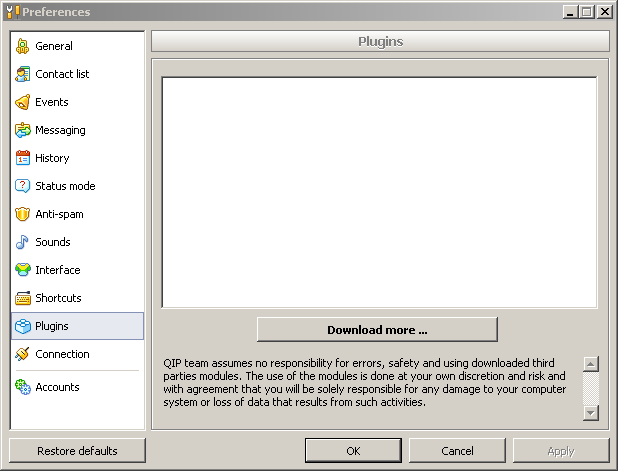This screenshot has width=618, height=471.
Task: Select the Shortcuts keyboard icon
Action: (23, 298)
